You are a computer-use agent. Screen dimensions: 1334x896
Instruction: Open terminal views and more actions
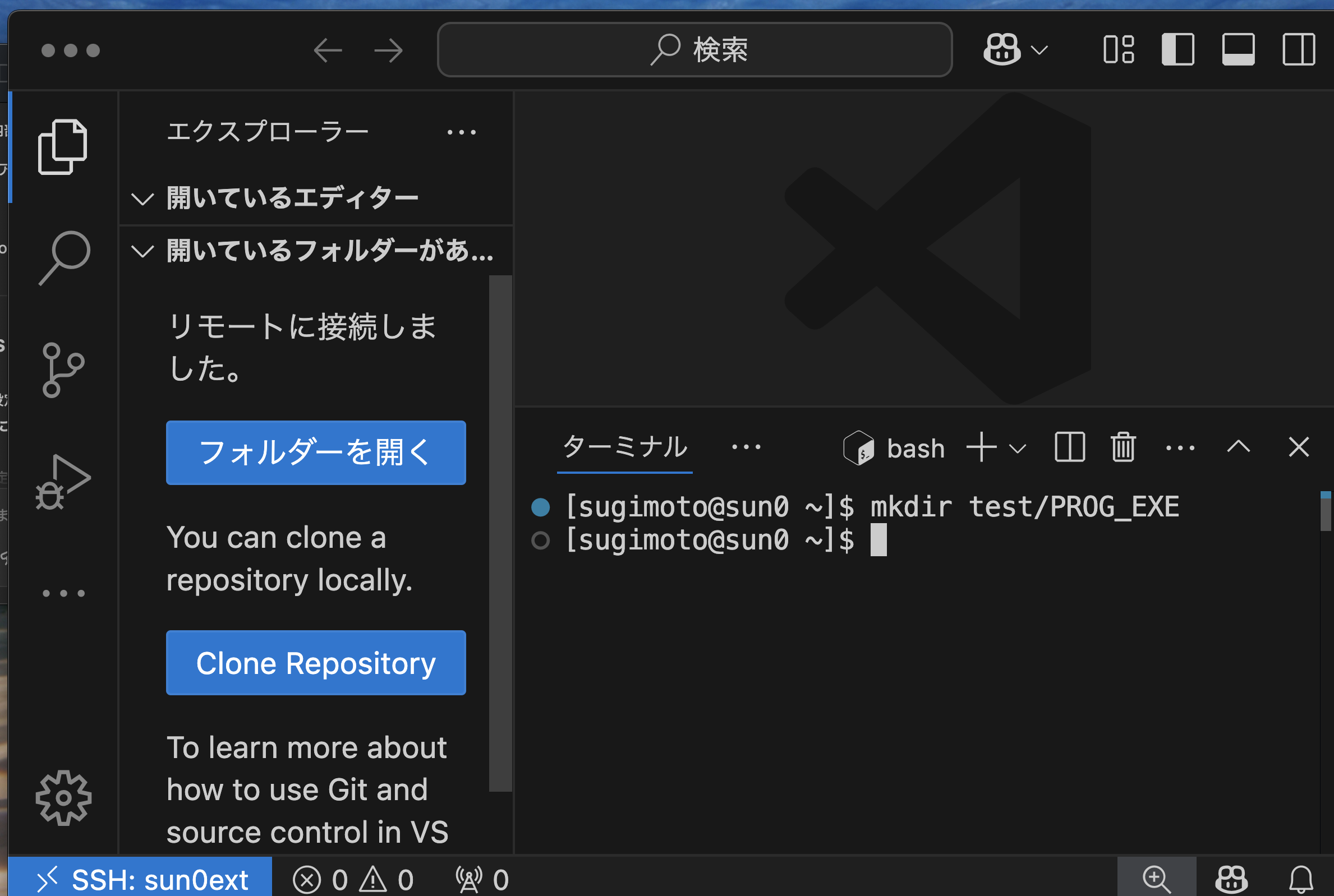1180,448
